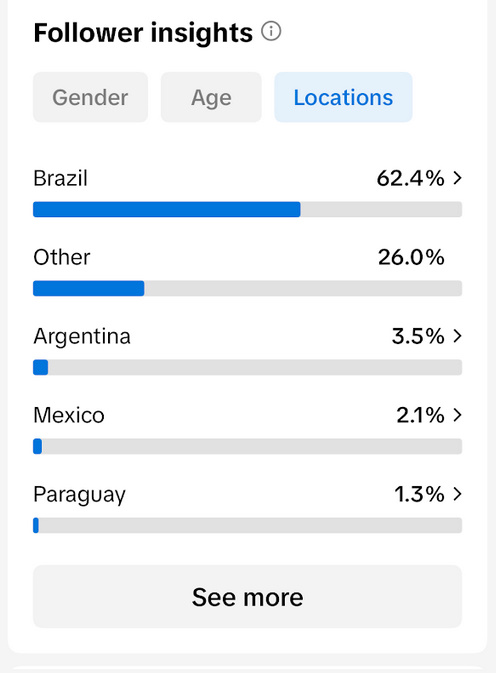Switch to the Age tab
The height and width of the screenshot is (673, 496).
pos(211,97)
